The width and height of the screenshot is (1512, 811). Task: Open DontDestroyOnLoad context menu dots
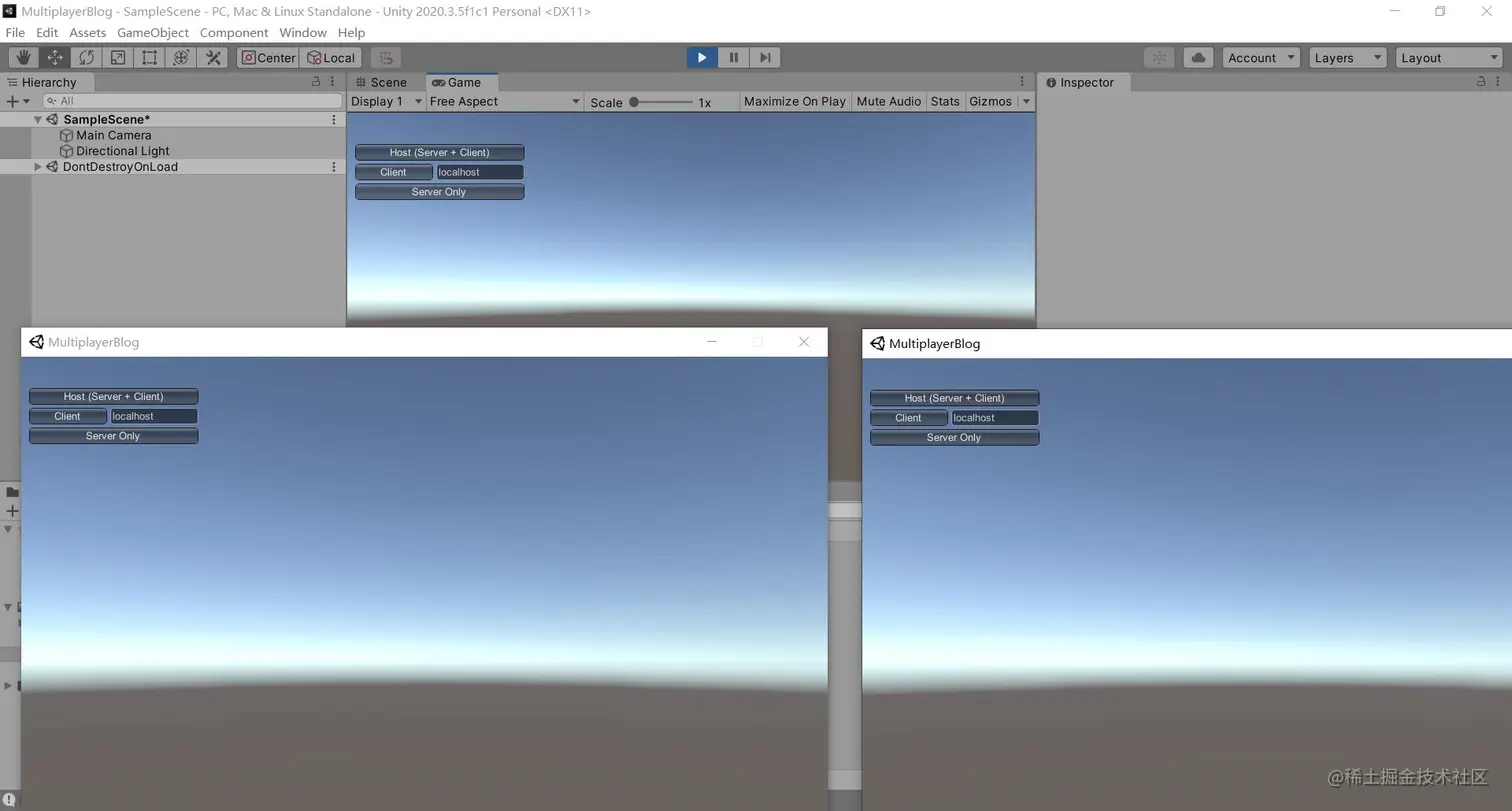coord(334,167)
